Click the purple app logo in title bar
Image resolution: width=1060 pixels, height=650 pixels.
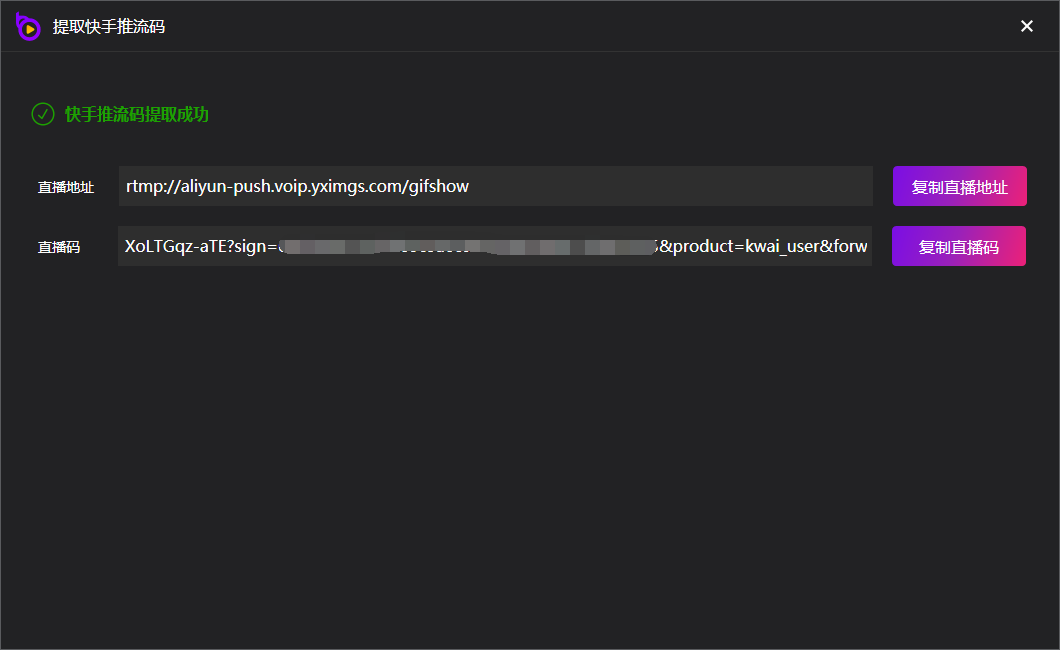point(28,27)
